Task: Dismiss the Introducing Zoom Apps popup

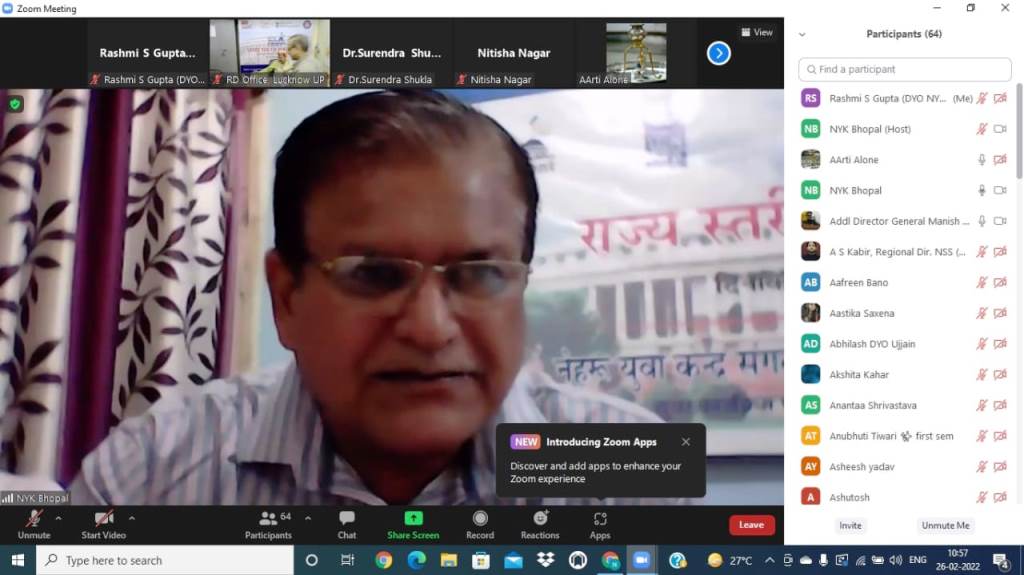Action: (686, 442)
